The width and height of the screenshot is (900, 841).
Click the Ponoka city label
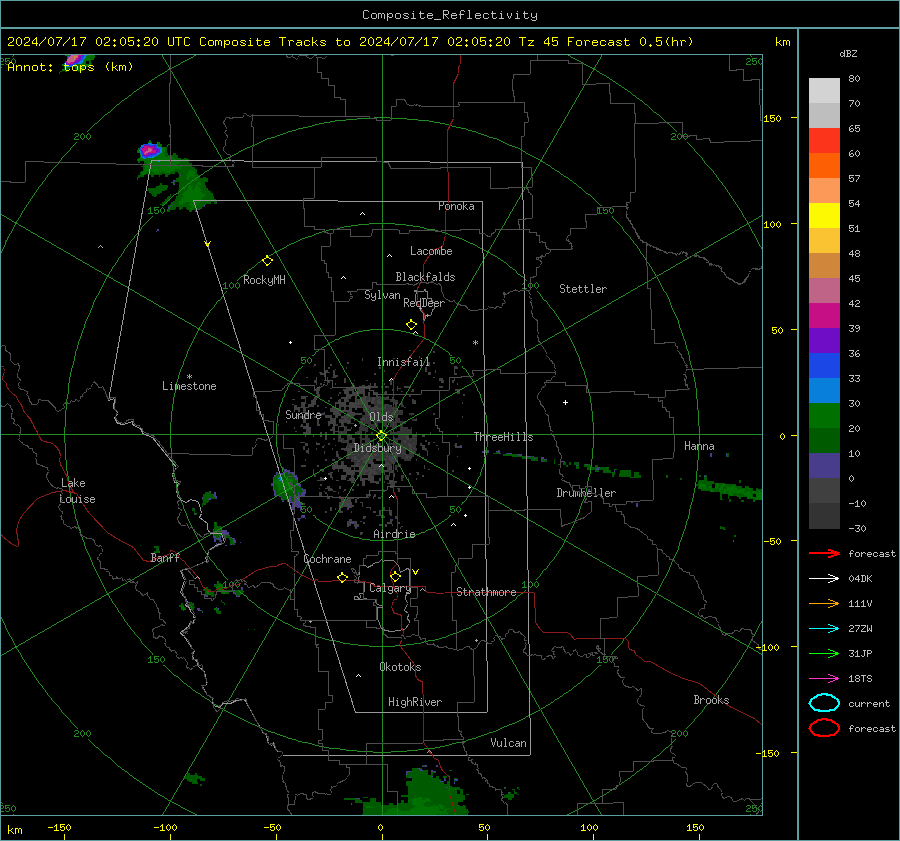pyautogui.click(x=456, y=206)
